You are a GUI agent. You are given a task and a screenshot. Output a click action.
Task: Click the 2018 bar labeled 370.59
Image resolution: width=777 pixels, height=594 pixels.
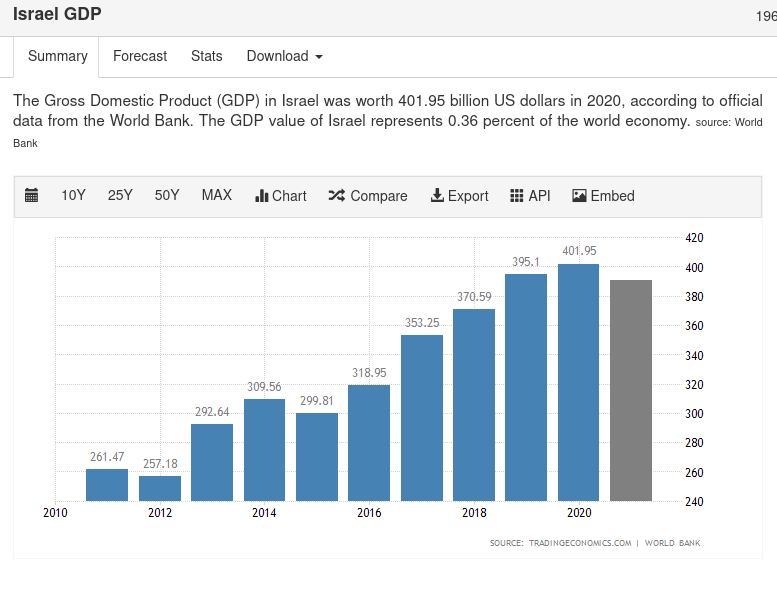474,405
